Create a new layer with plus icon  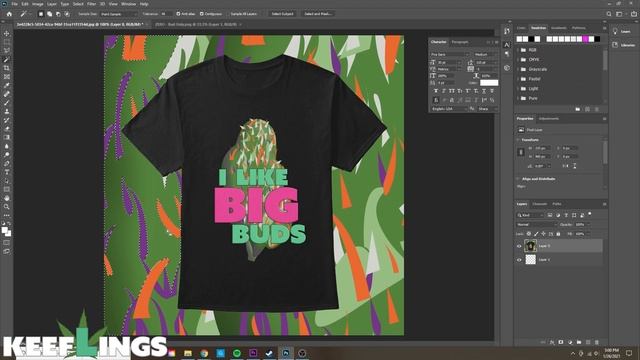[x=588, y=342]
